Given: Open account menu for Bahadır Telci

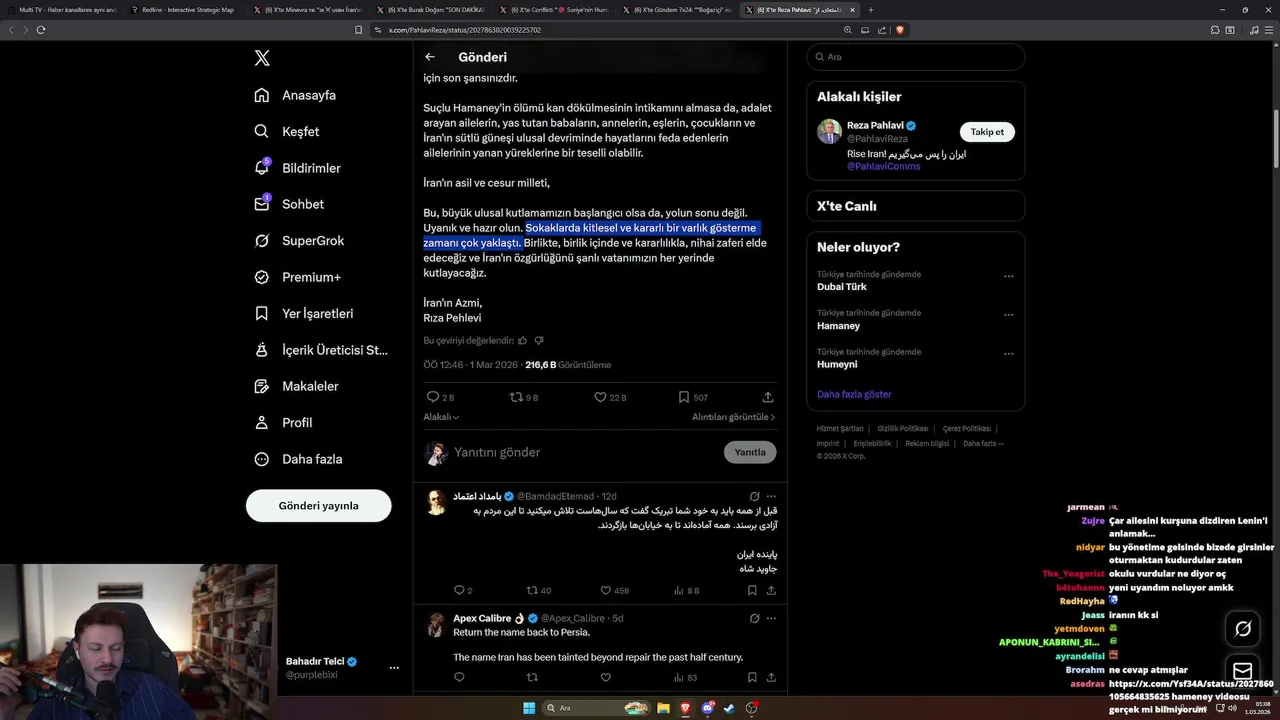Looking at the screenshot, I should (394, 667).
